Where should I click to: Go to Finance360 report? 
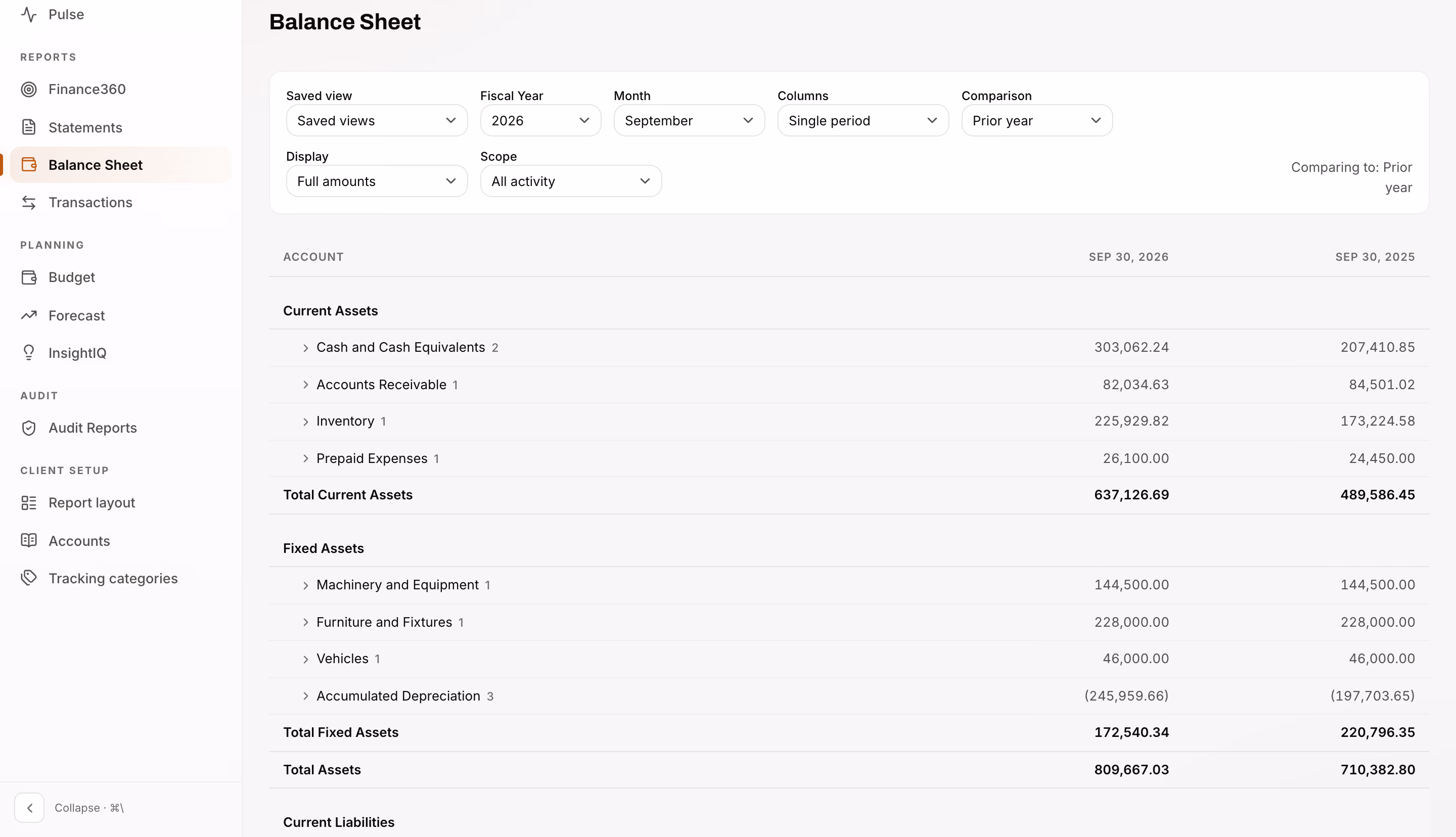[121, 89]
